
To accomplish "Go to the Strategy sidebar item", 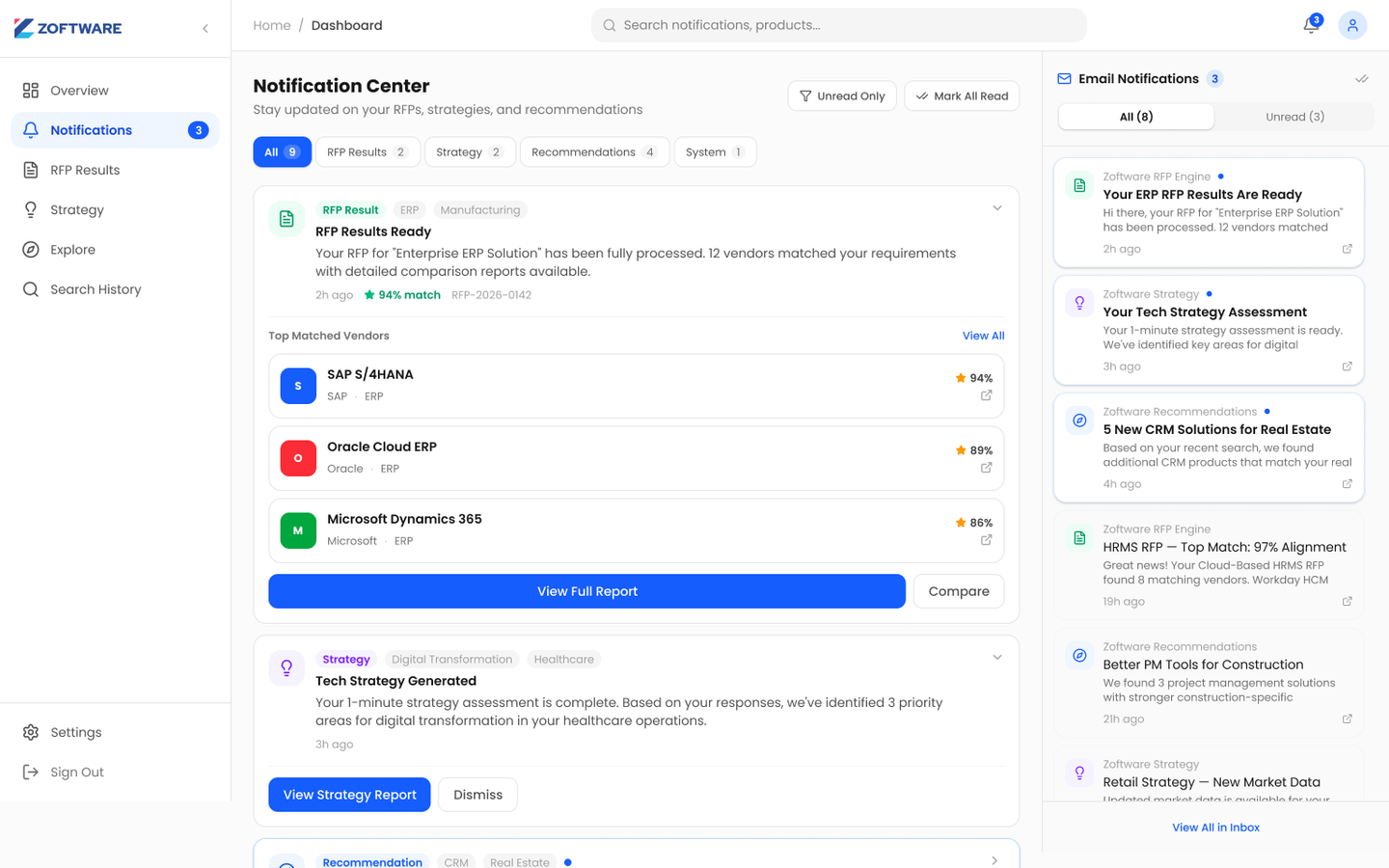I will (x=115, y=209).
